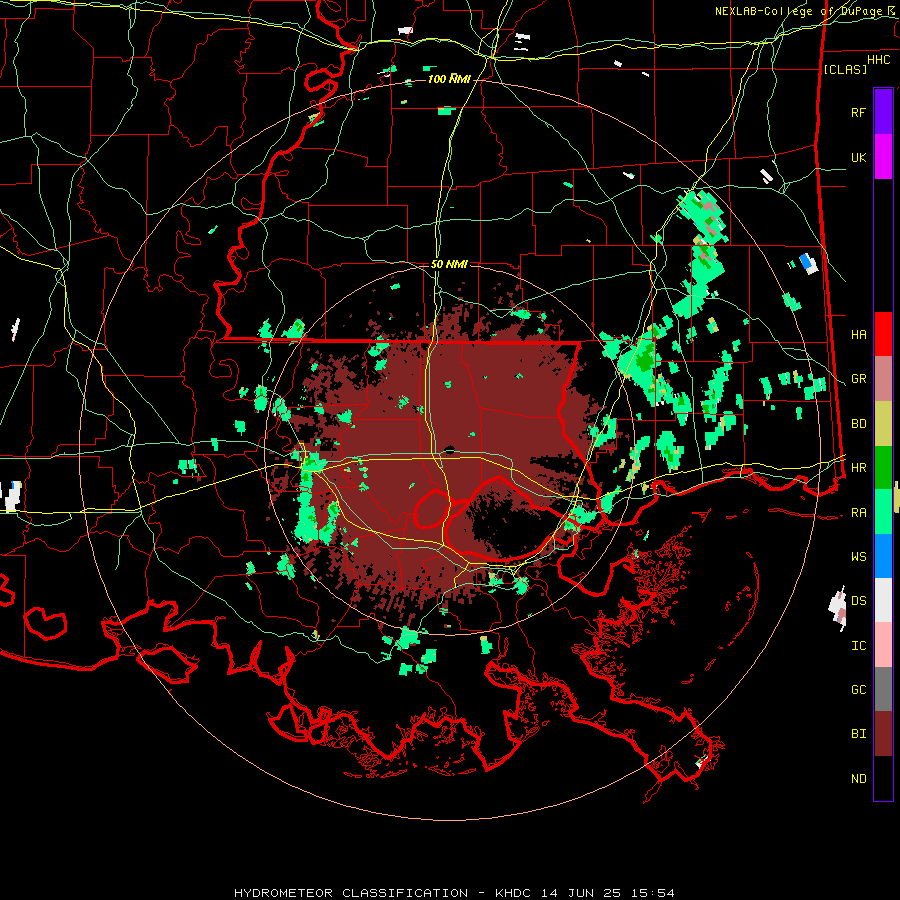Click the black radar site dot at center
Screen dimensions: 900x900
pyautogui.click(x=449, y=450)
